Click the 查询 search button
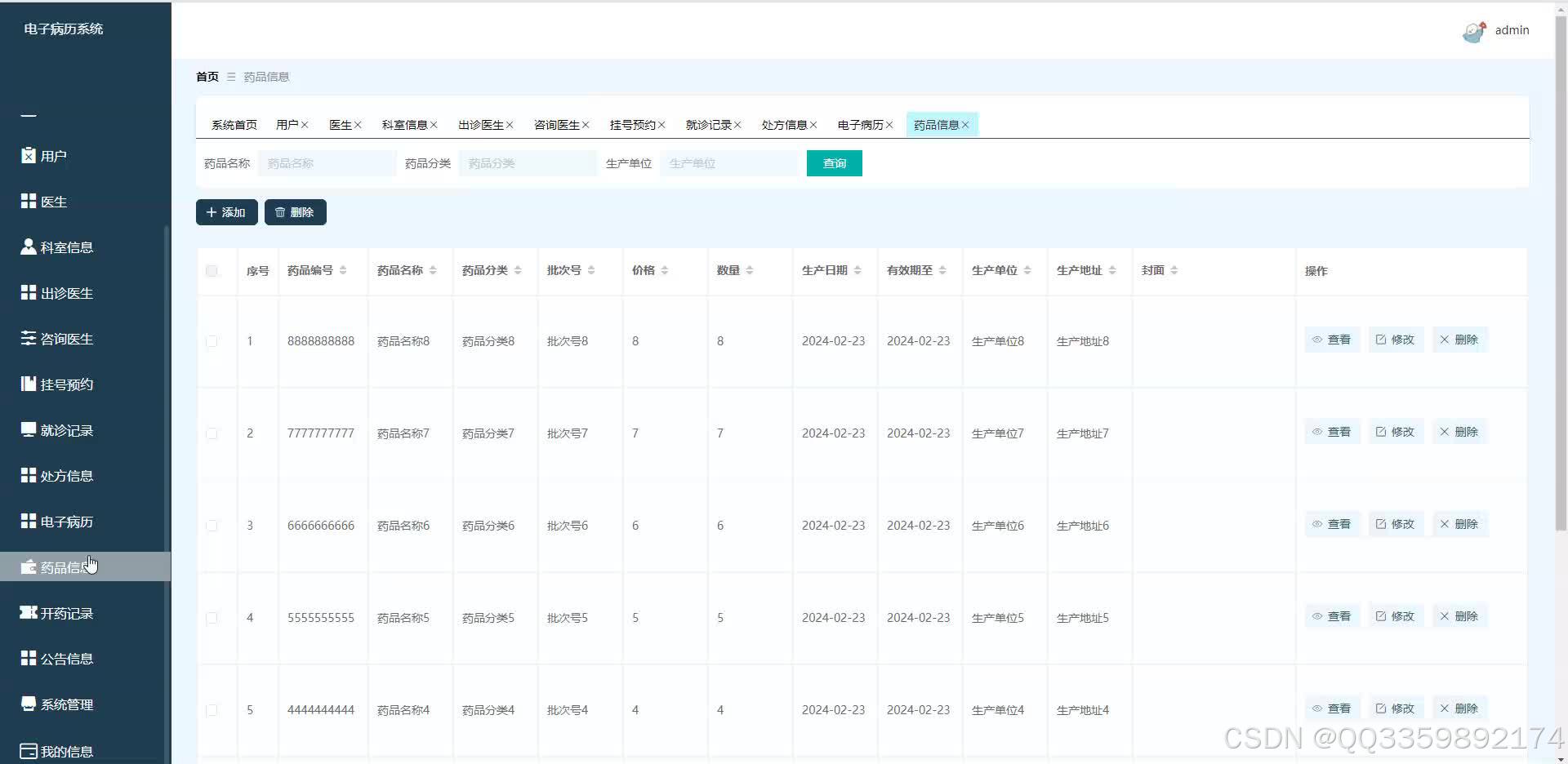 click(x=835, y=163)
